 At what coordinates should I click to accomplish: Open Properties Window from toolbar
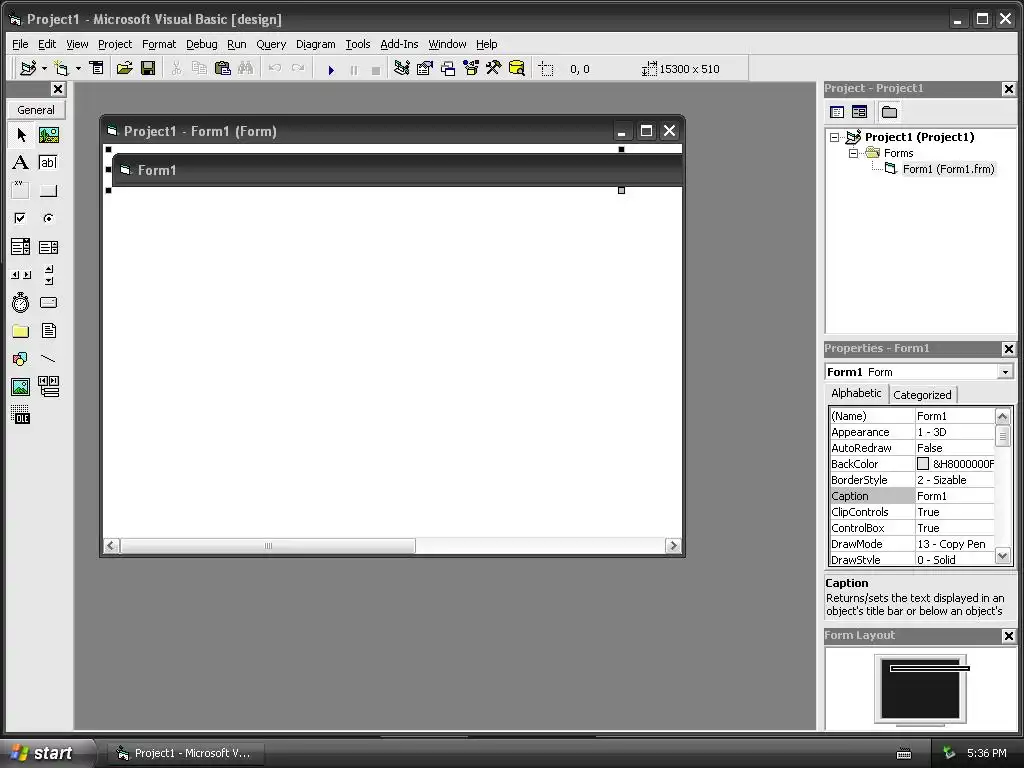[425, 69]
